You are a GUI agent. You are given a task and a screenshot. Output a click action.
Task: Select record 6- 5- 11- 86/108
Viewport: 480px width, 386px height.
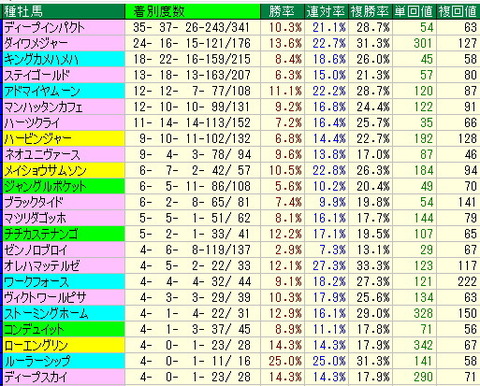(x=195, y=186)
